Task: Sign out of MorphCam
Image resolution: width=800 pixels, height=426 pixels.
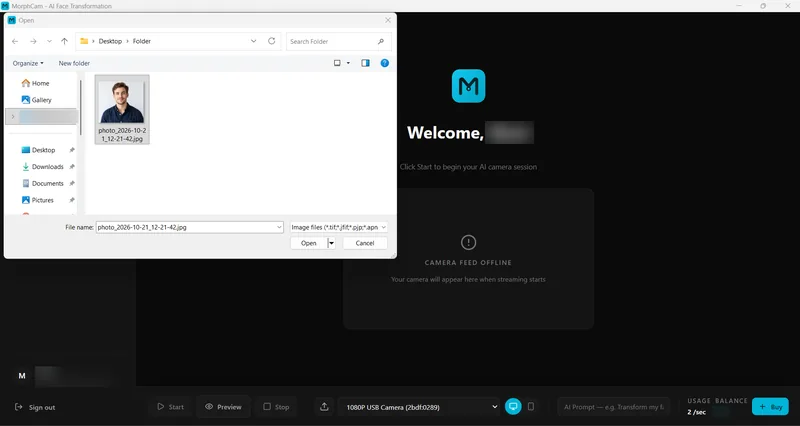Action: (35, 408)
